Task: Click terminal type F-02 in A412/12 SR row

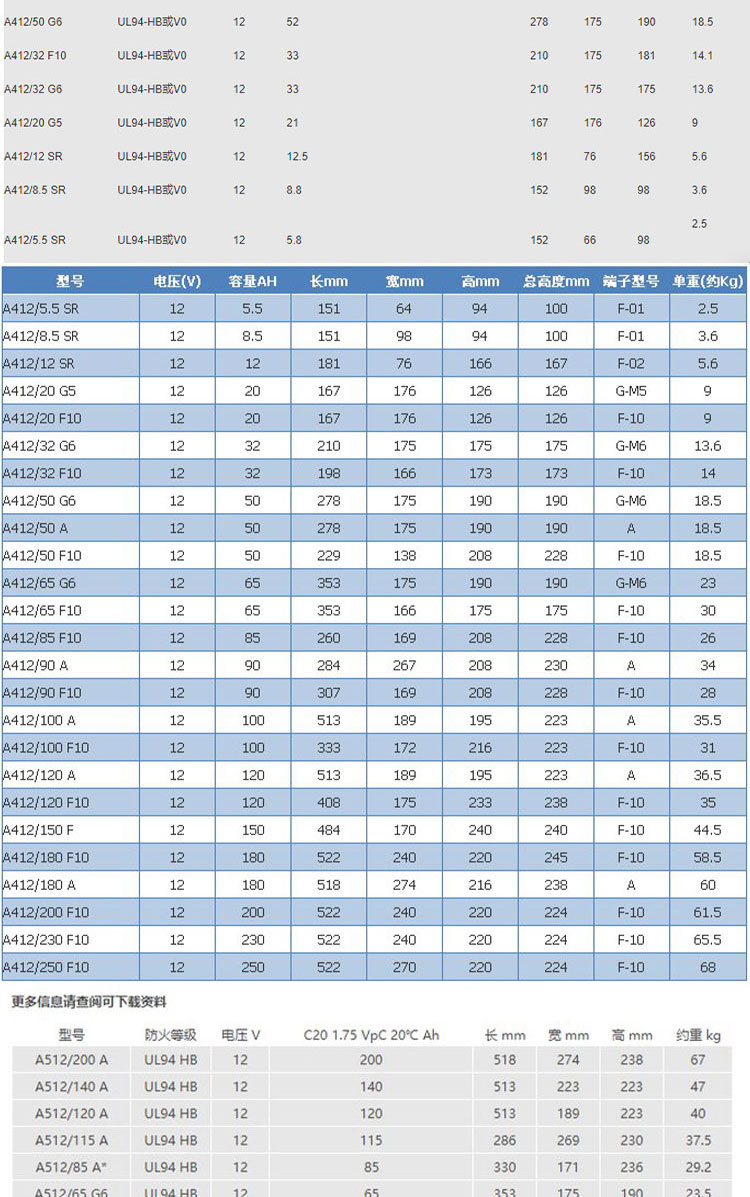Action: 631,363
